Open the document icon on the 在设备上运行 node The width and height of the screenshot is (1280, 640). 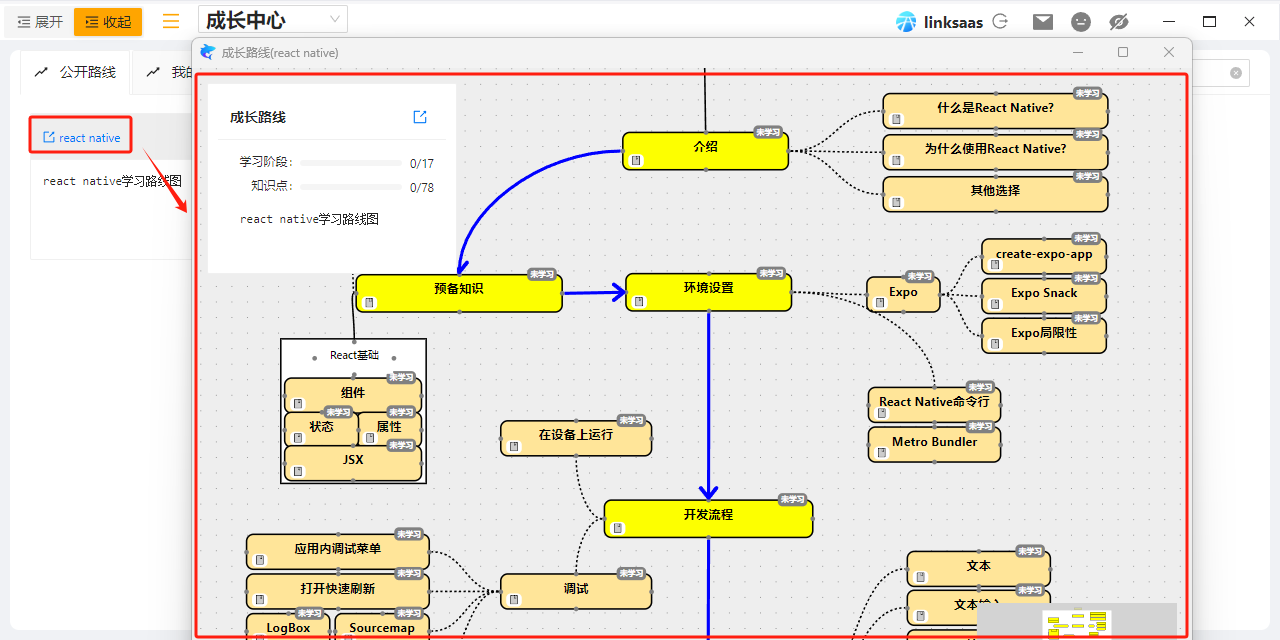point(514,446)
